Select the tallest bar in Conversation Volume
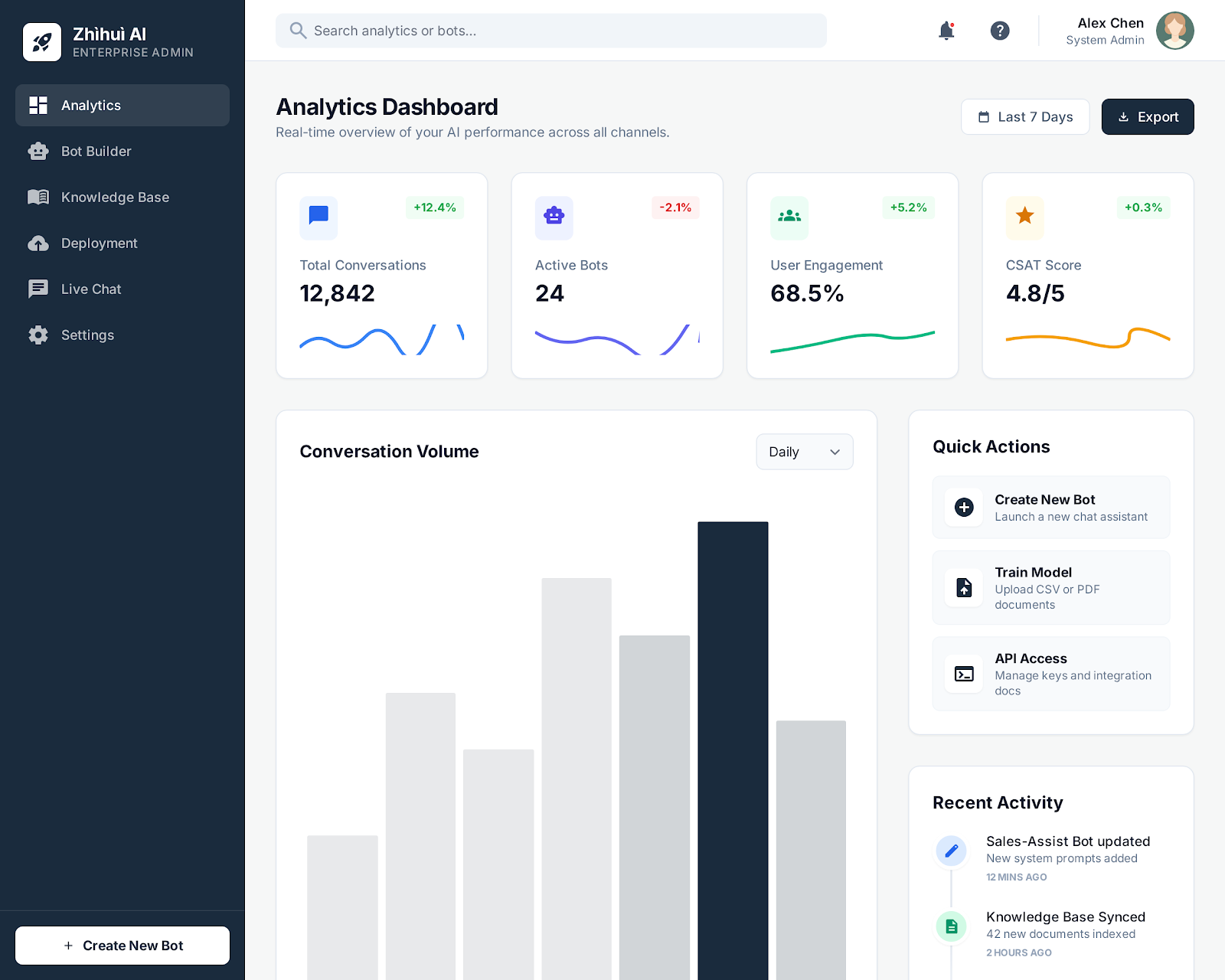 (732, 750)
